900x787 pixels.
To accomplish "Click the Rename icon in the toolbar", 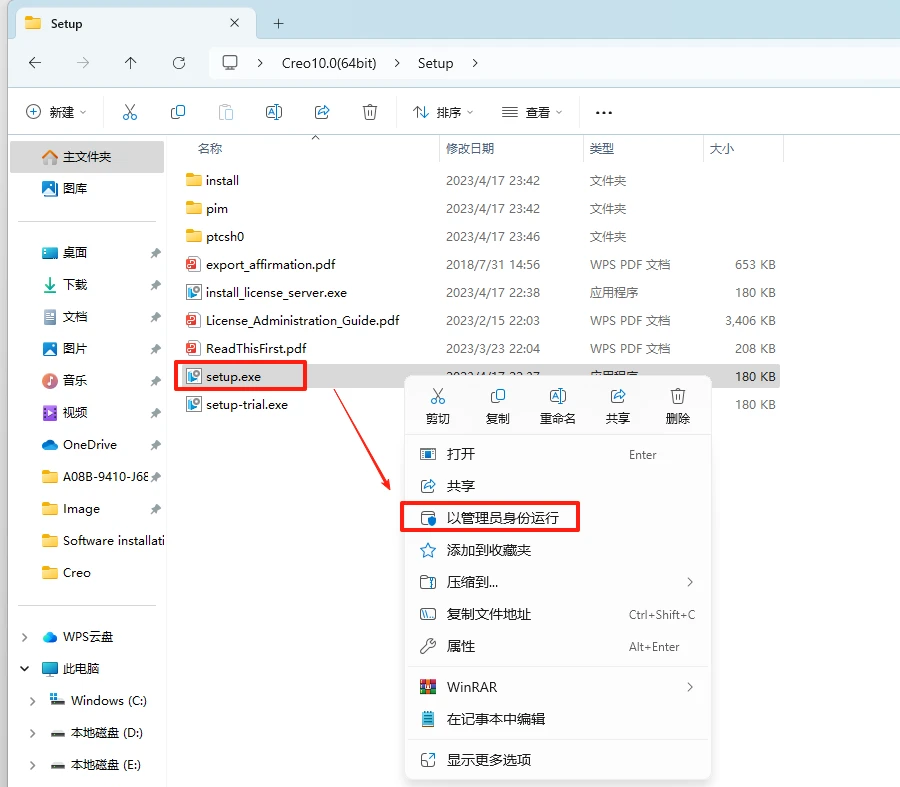I will (x=273, y=112).
